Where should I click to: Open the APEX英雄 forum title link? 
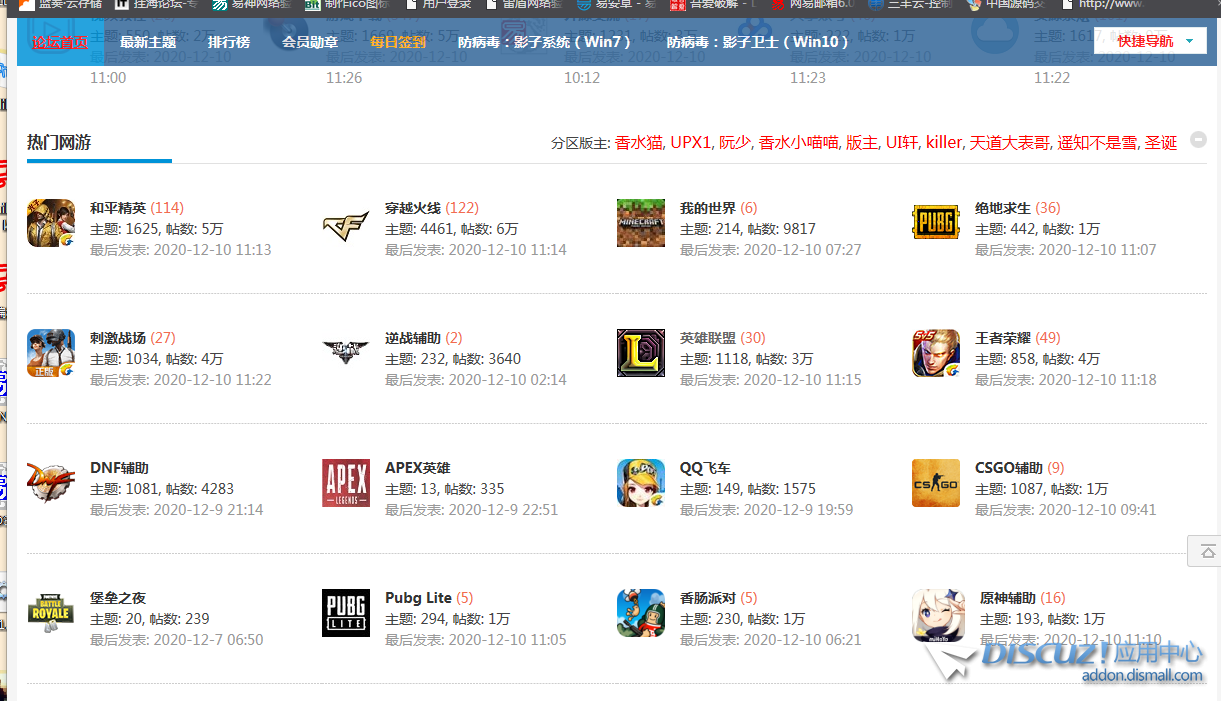[417, 468]
